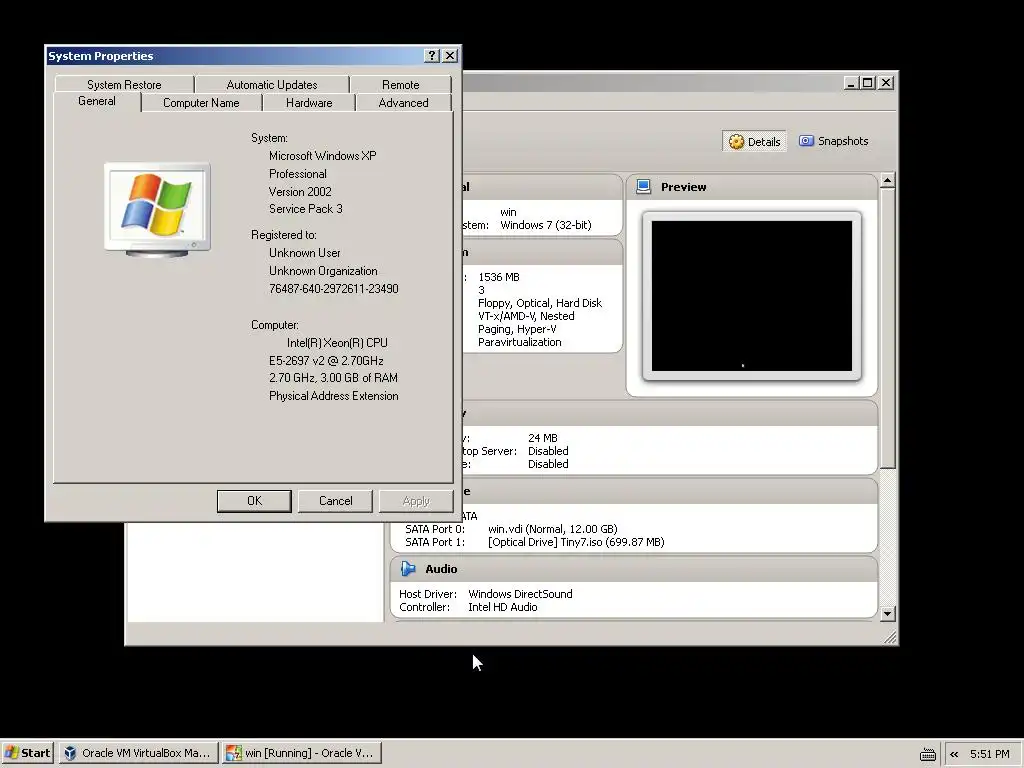Screen dimensions: 1024x768
Task: Click the keyboard icon in system tray
Action: click(x=927, y=754)
